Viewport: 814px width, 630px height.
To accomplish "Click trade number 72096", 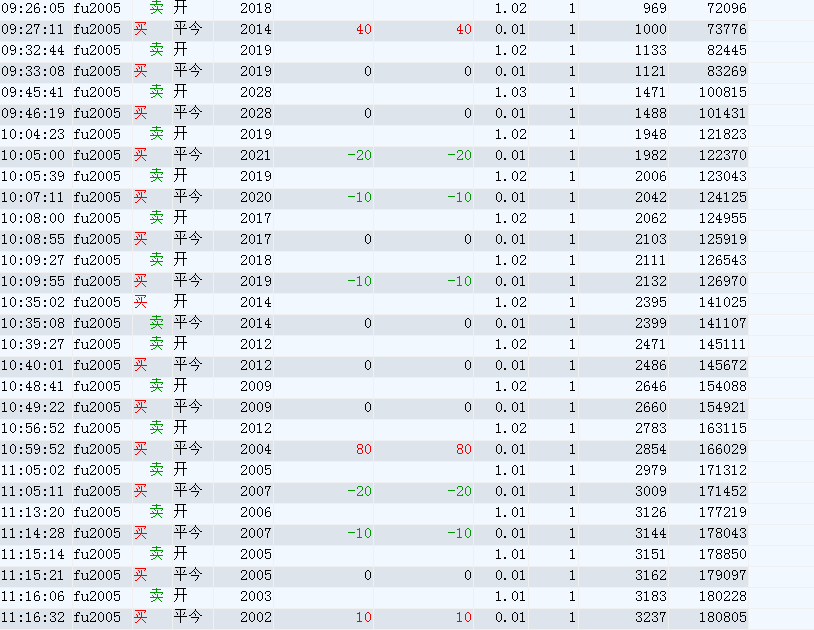I will coord(725,8).
